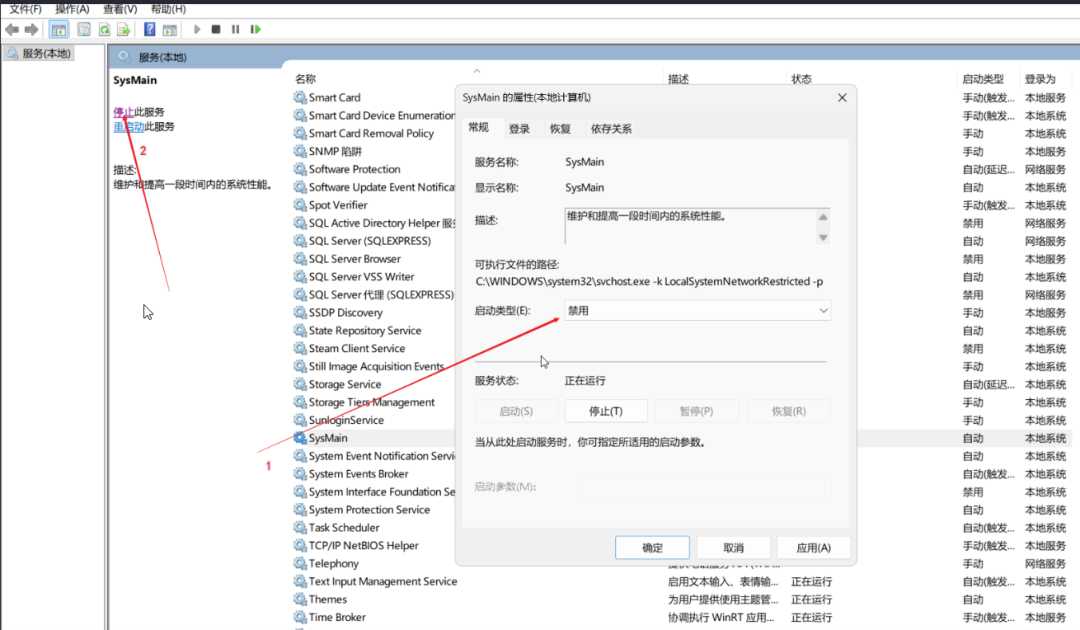Click the Forward arrow in toolbar
The height and width of the screenshot is (630, 1080).
(x=32, y=30)
